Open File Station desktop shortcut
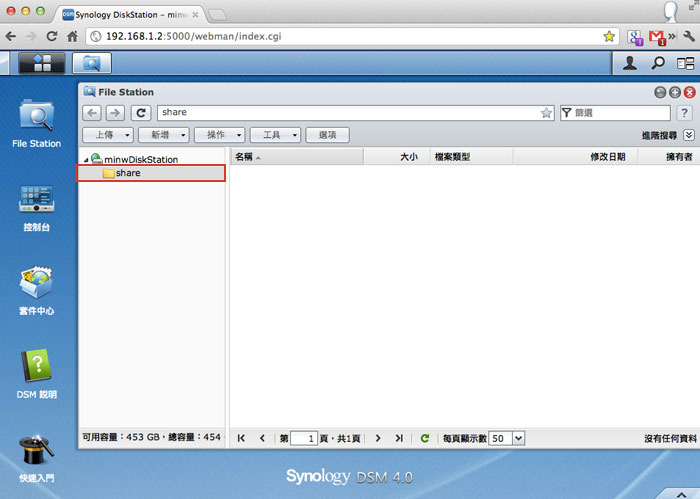 pyautogui.click(x=37, y=124)
